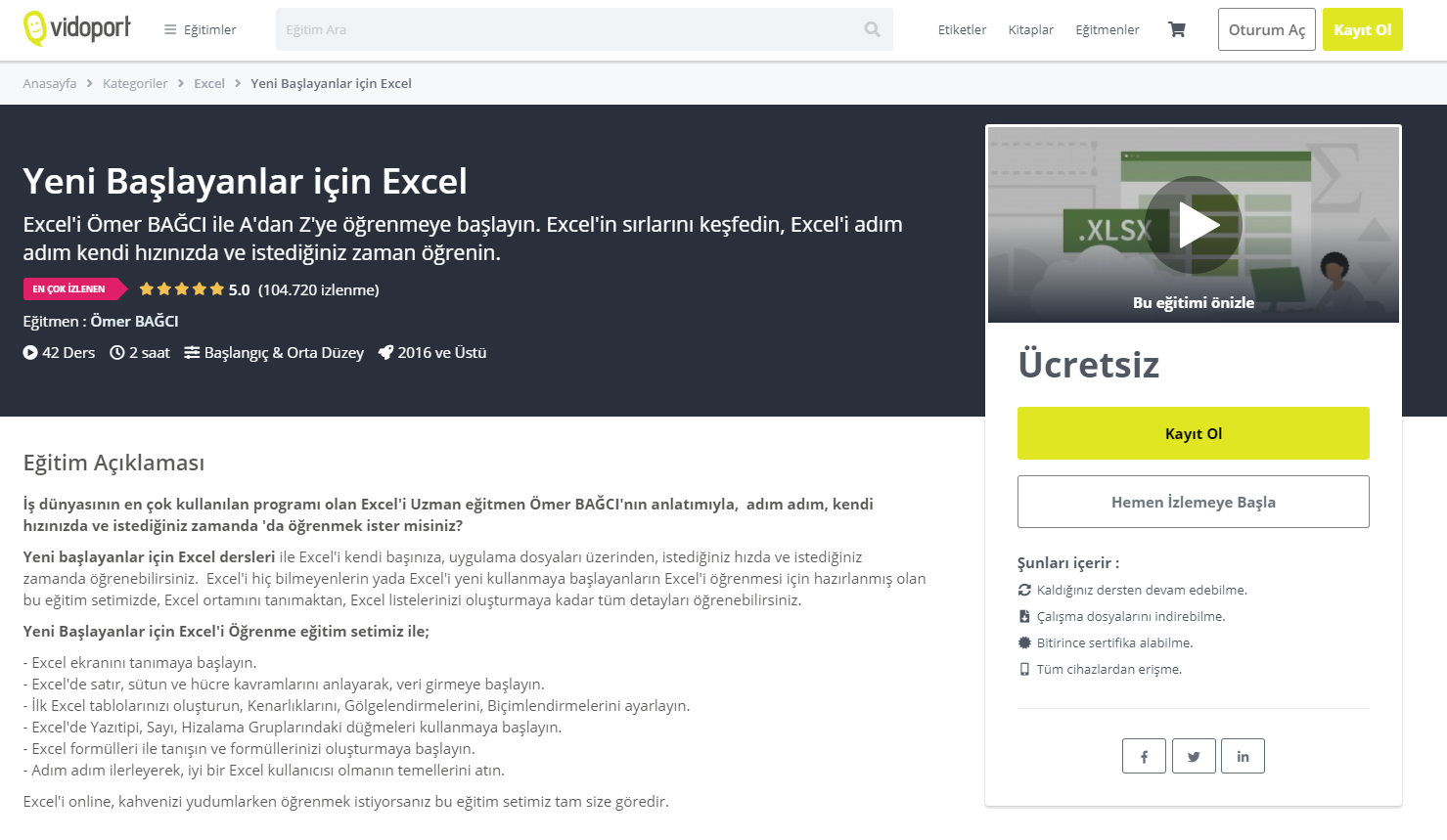Click the five-star rating
Image resolution: width=1447 pixels, height=840 pixels.
(182, 288)
